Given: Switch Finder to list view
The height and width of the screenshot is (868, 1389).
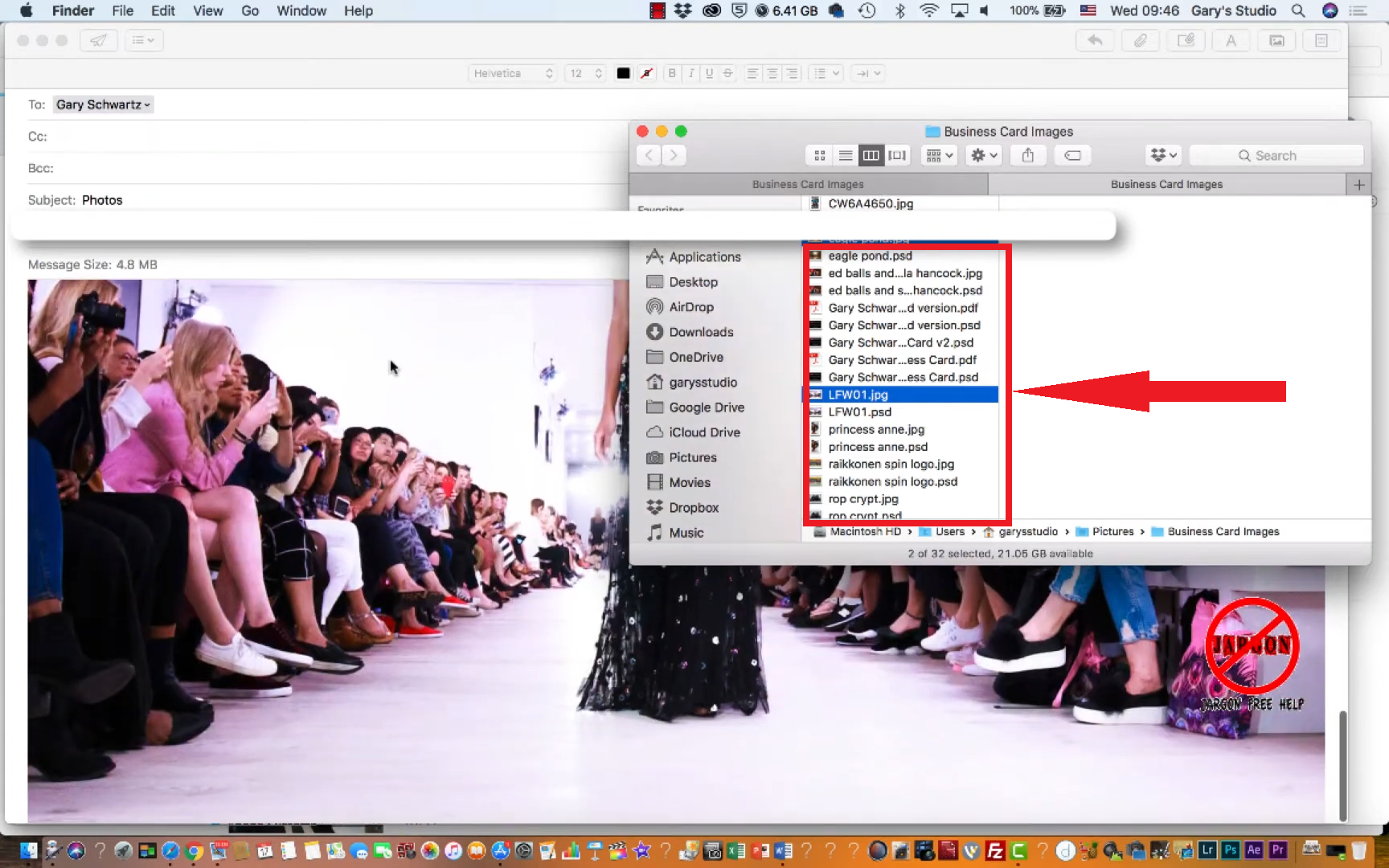Looking at the screenshot, I should [845, 155].
